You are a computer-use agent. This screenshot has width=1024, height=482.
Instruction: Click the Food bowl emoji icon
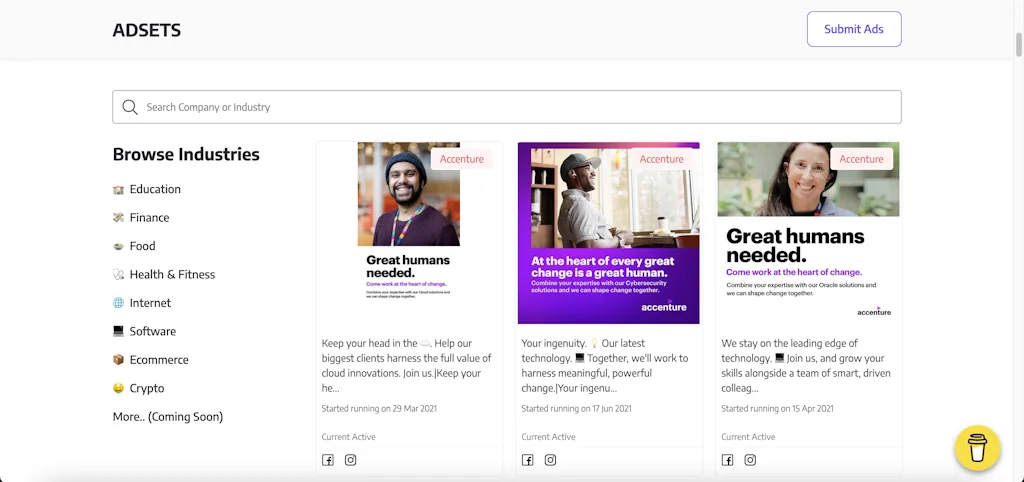coord(118,246)
